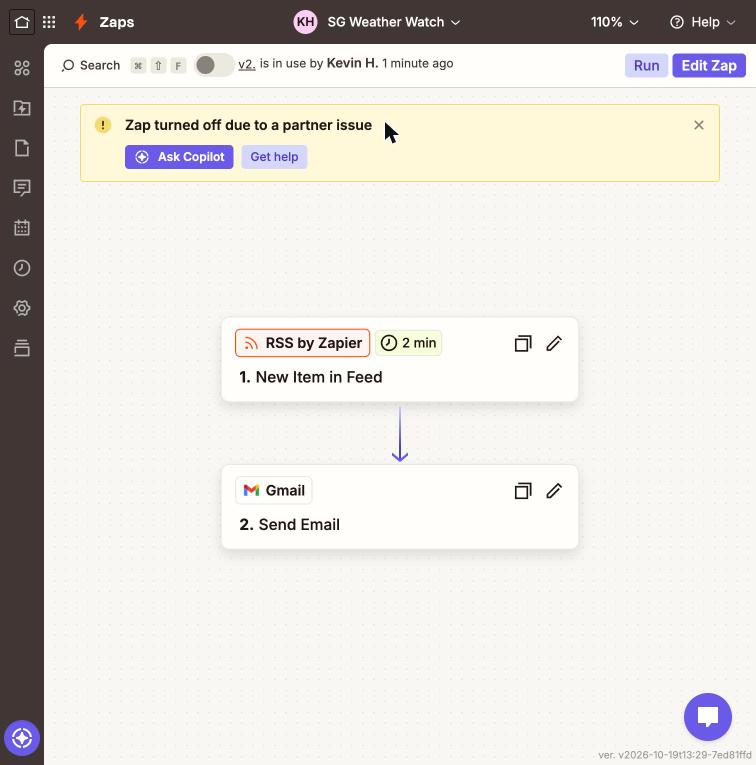Dismiss the partner issue banner

[x=699, y=125]
